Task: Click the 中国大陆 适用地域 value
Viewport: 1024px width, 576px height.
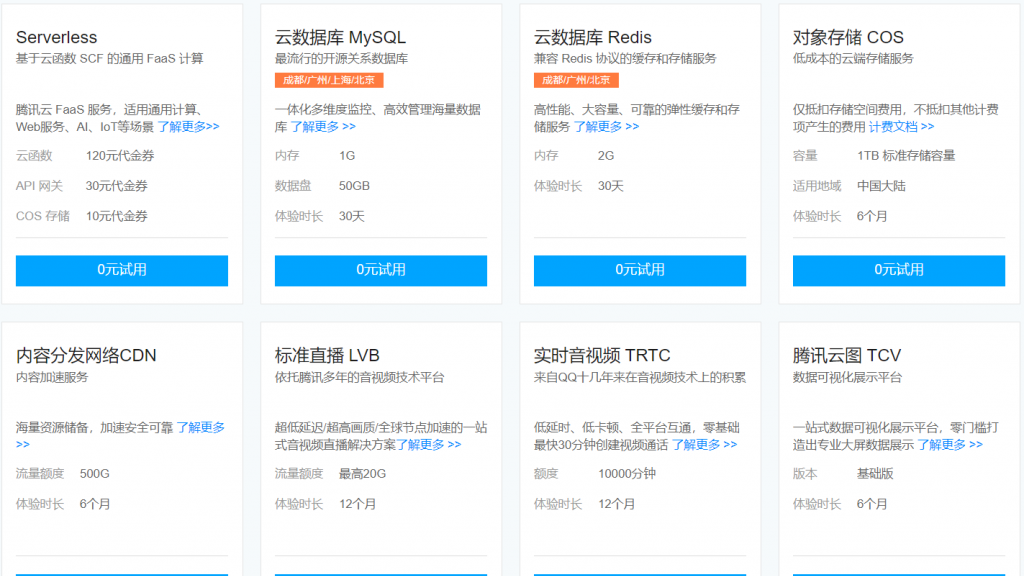Action: [x=881, y=186]
